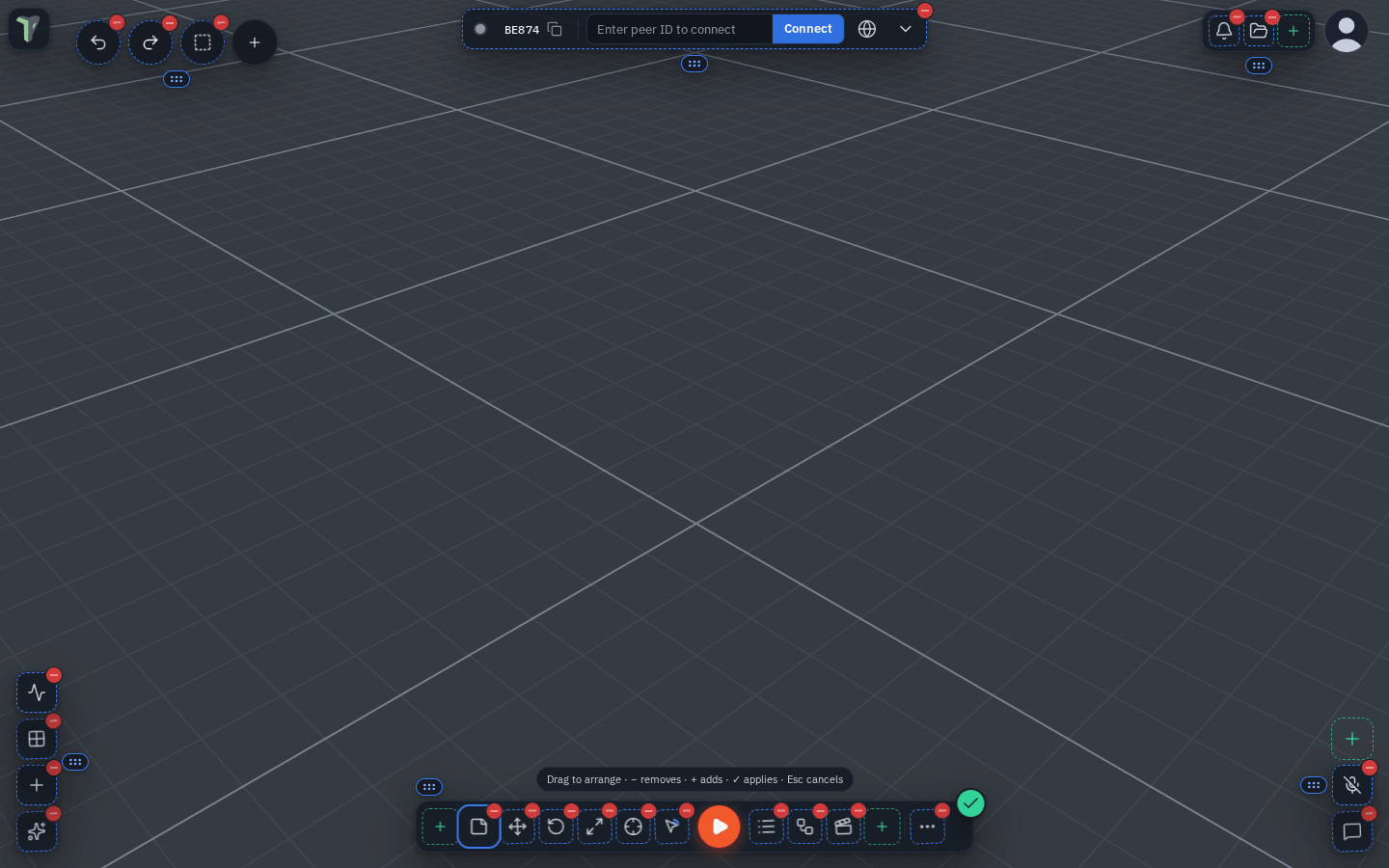Remove the ellipsis button via its minus badge
This screenshot has height=868, width=1389.
click(x=942, y=811)
